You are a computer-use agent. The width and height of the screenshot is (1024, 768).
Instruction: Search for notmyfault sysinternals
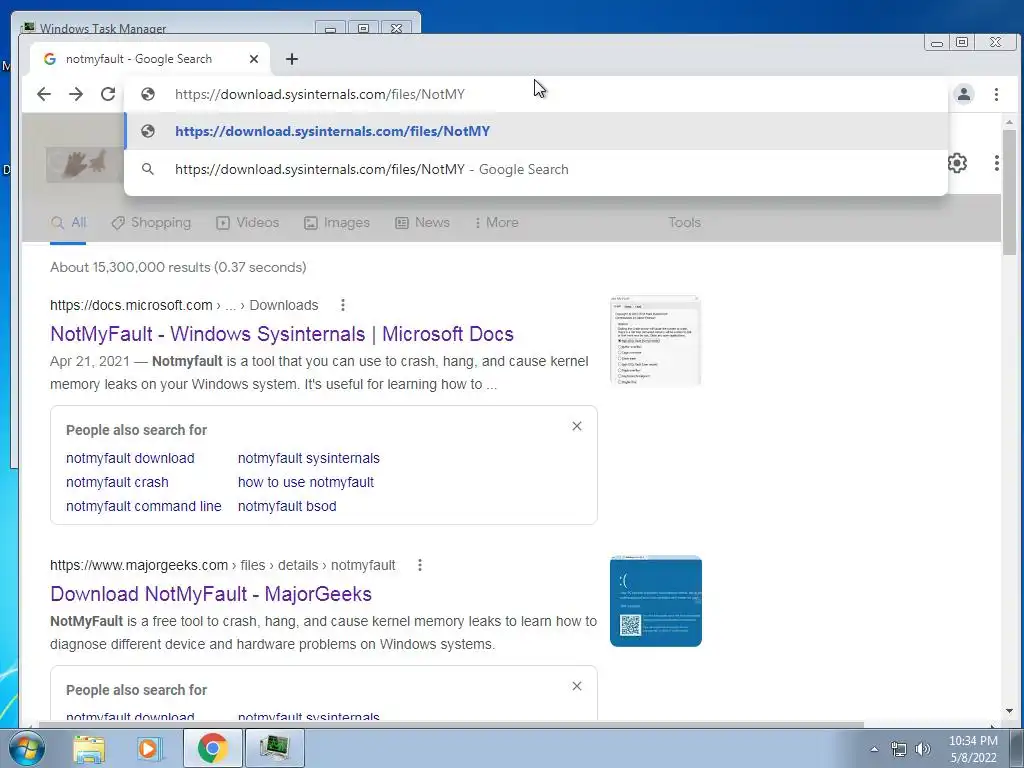click(308, 458)
